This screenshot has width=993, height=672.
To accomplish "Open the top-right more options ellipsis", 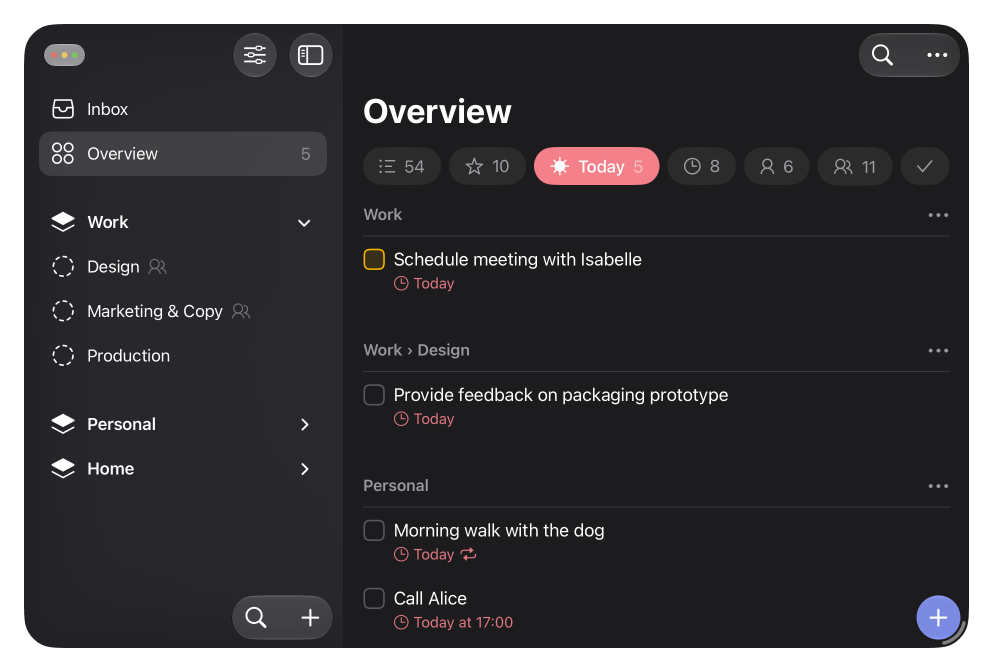I will 937,55.
